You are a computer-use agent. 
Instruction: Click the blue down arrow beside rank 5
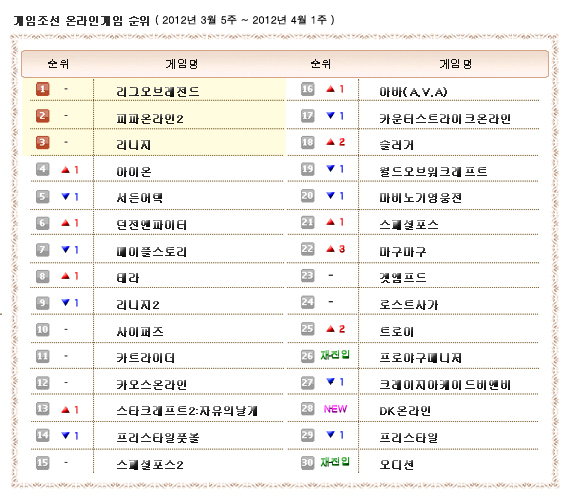click(x=65, y=197)
